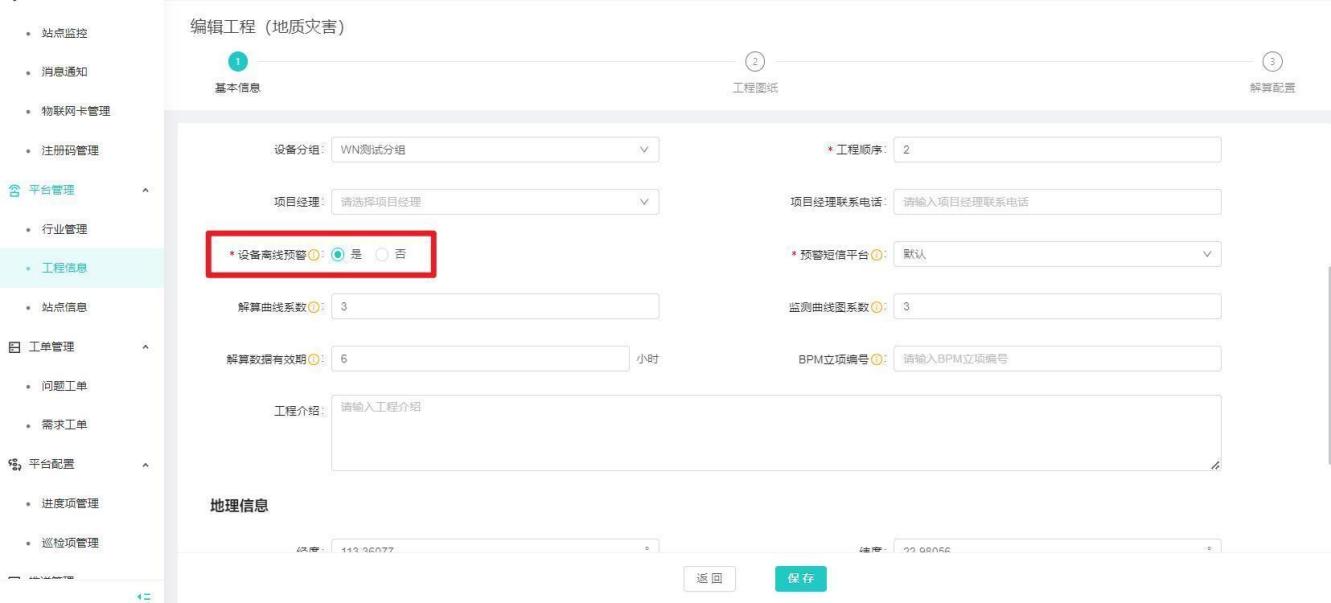Click info icon beside 设备离线预警 label
Image resolution: width=1331 pixels, height=603 pixels.
315,255
